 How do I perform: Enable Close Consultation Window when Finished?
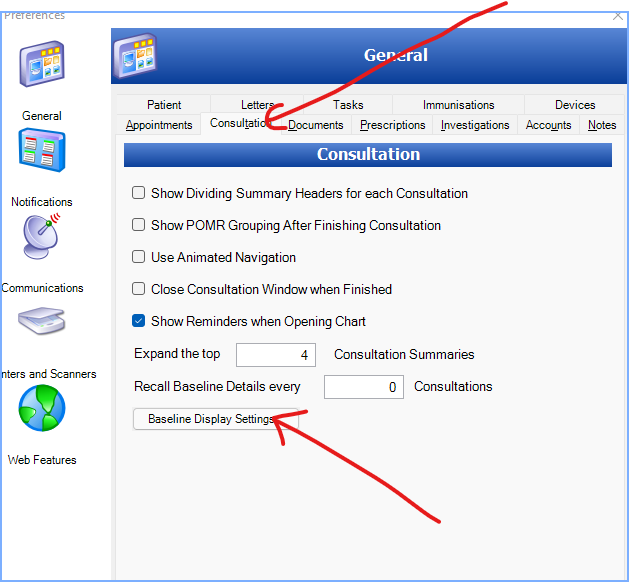click(x=139, y=289)
